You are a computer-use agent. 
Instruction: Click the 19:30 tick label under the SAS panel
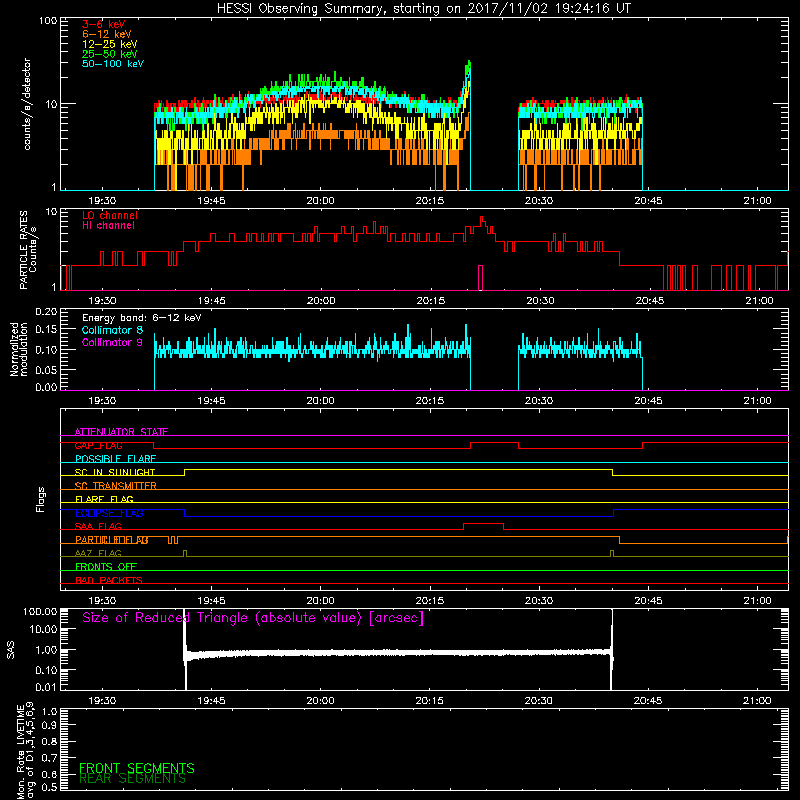pyautogui.click(x=102, y=701)
